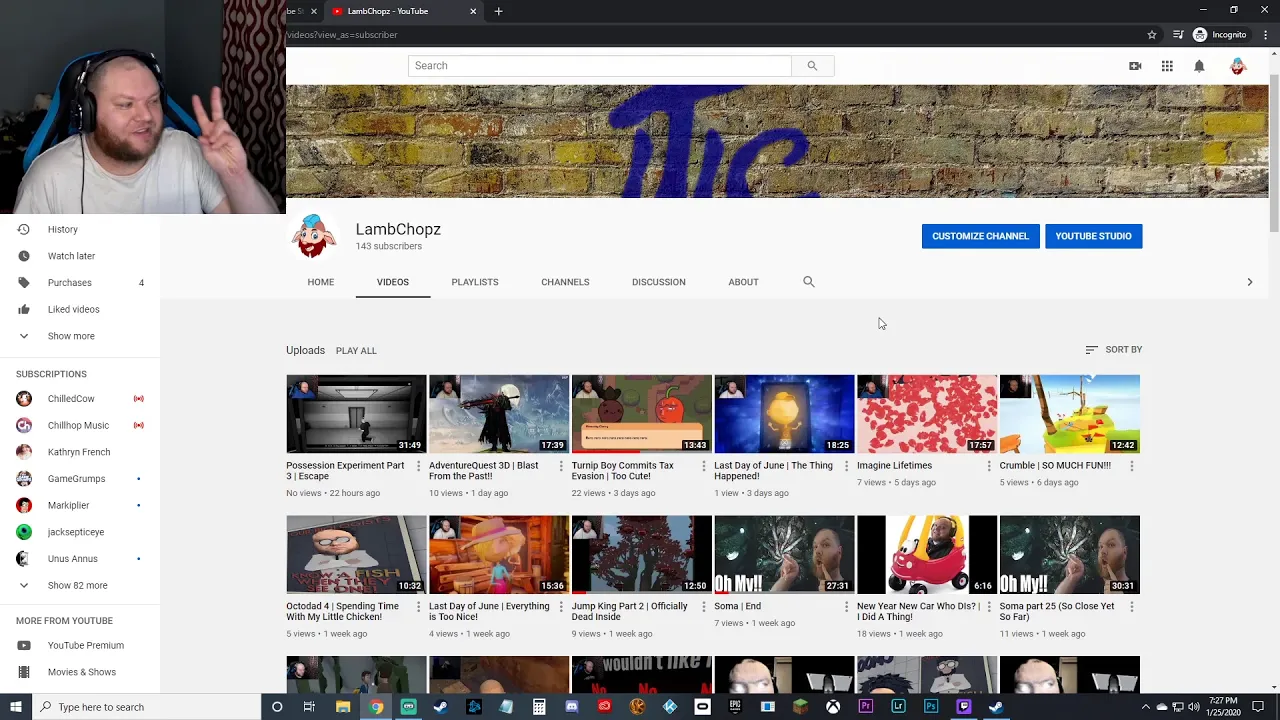Switch to the Channels tab
This screenshot has height=720, width=1280.
pos(565,282)
